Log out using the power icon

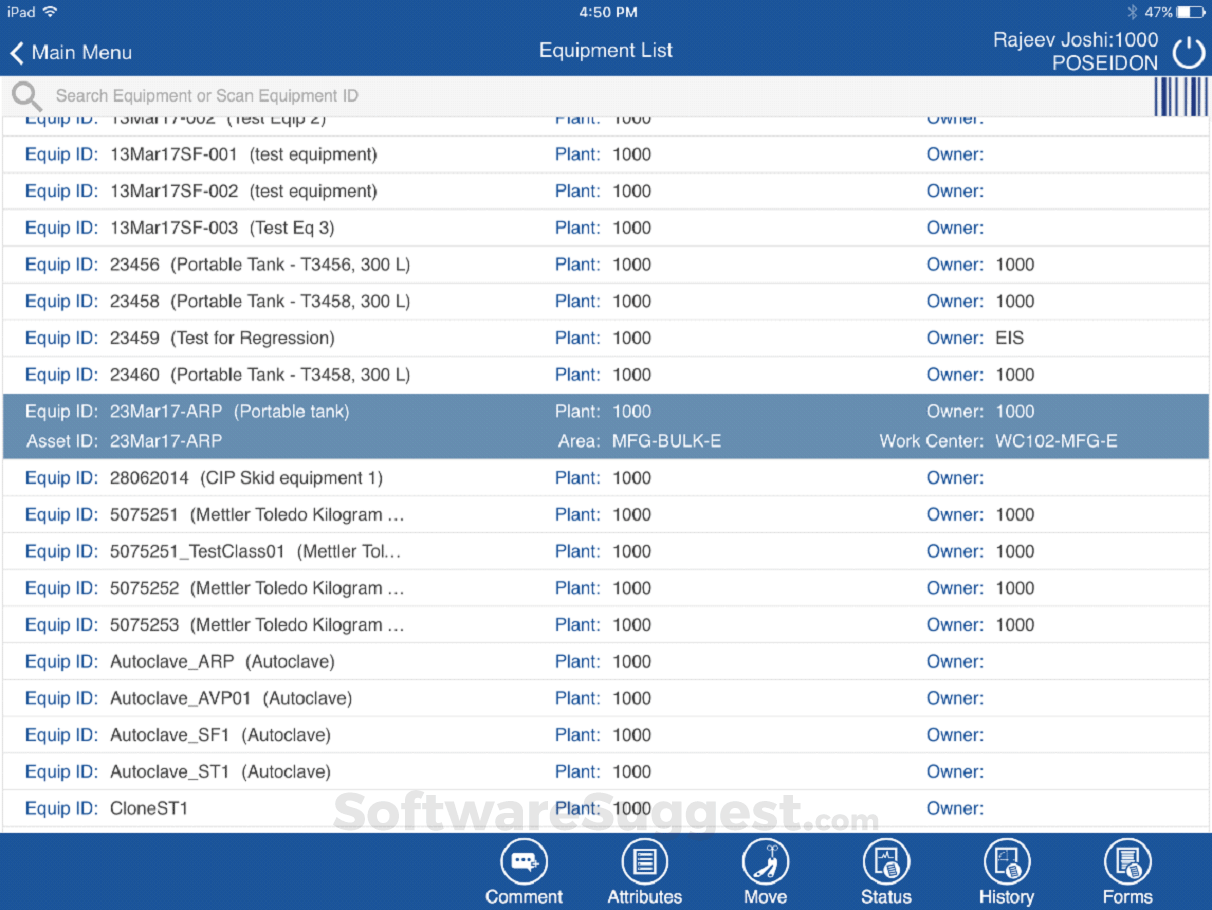[1188, 52]
